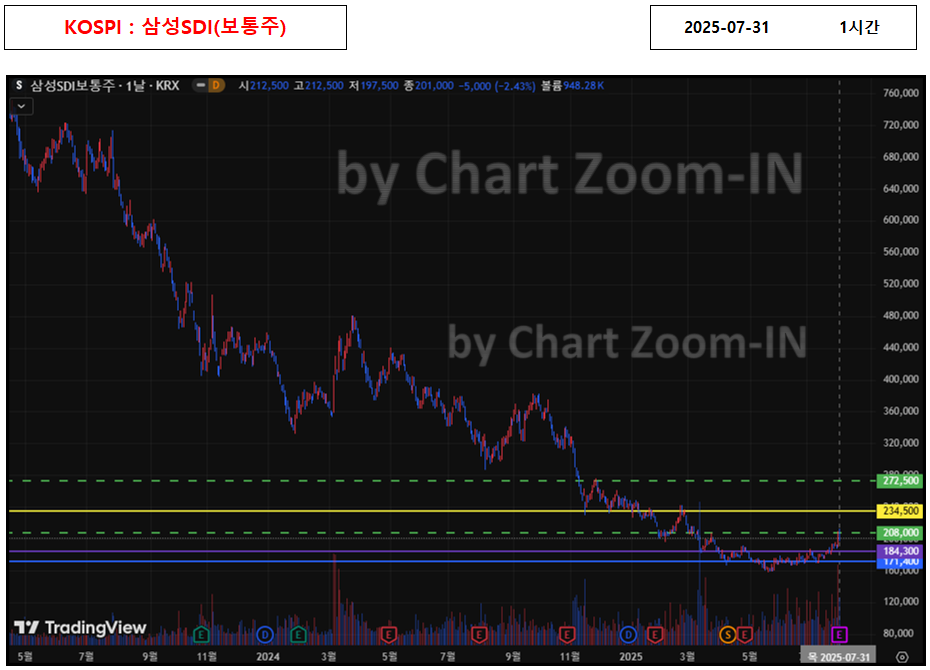The image size is (930, 670).
Task: Click the header timeframe 1시간
Action: [x=859, y=27]
